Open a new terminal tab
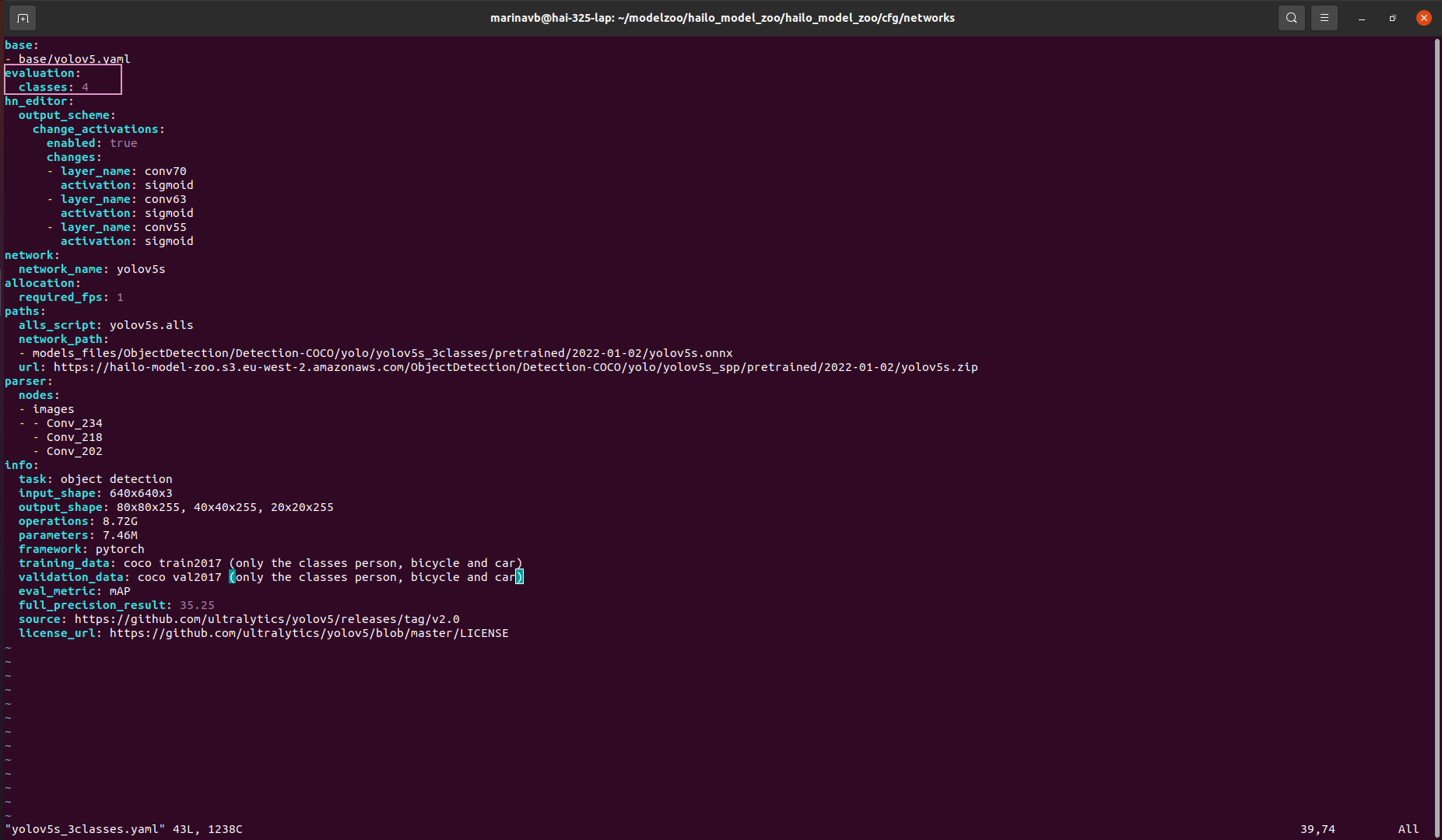Viewport: 1442px width, 840px height. pos(23,18)
